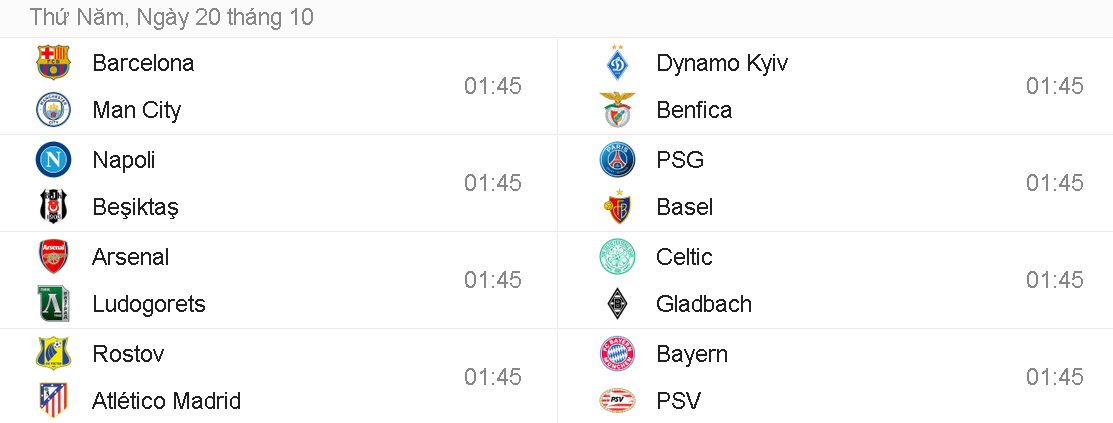The width and height of the screenshot is (1113, 423).
Task: Select the Ludogorets club logo
Action: point(53,303)
